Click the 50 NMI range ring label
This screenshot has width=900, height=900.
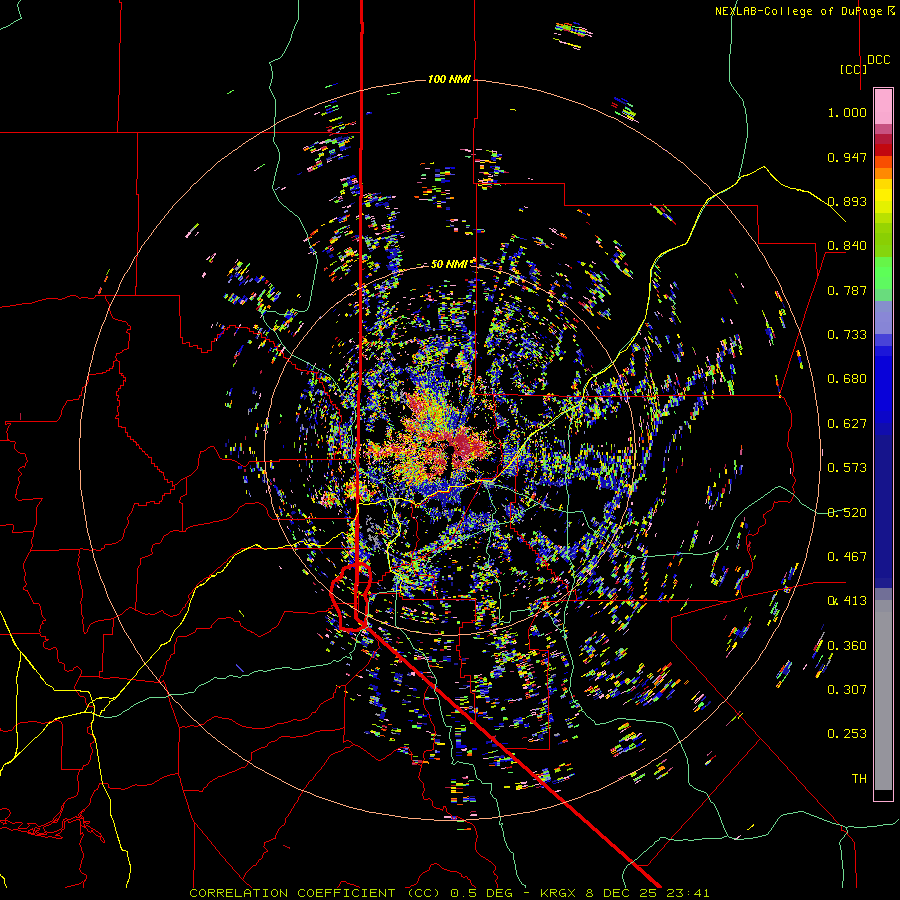[449, 264]
